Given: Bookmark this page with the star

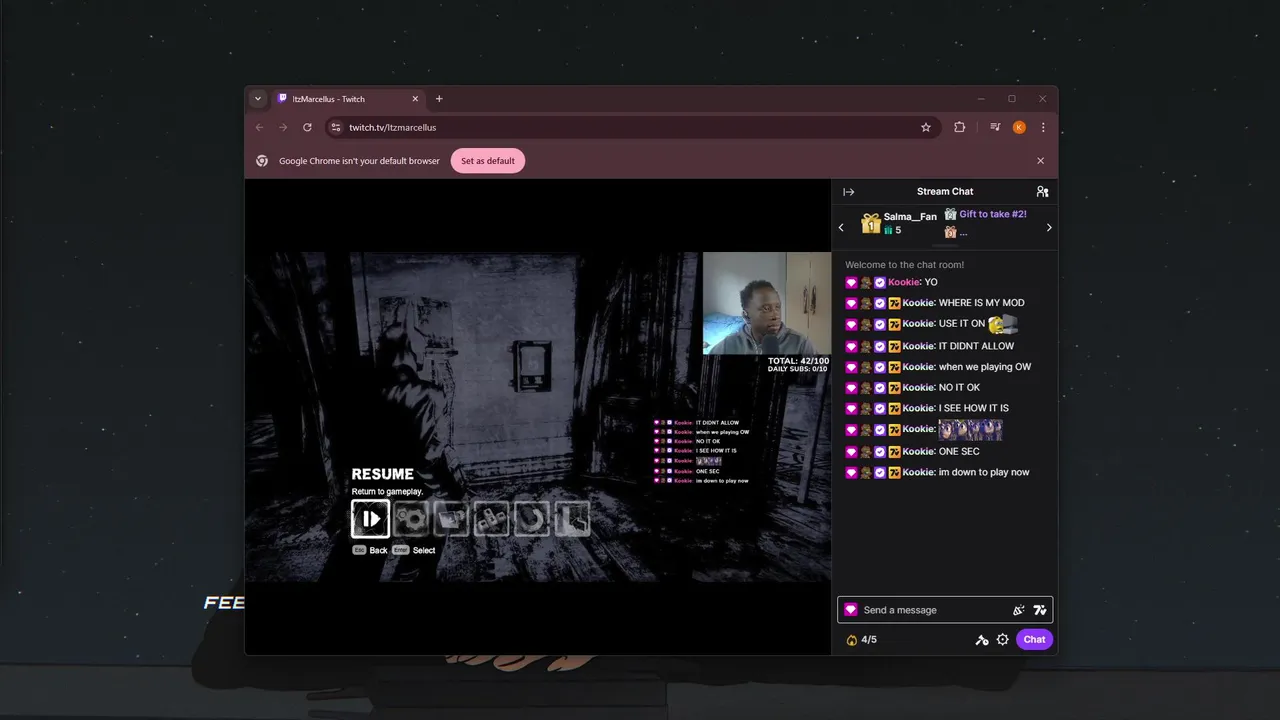Looking at the screenshot, I should pos(926,128).
